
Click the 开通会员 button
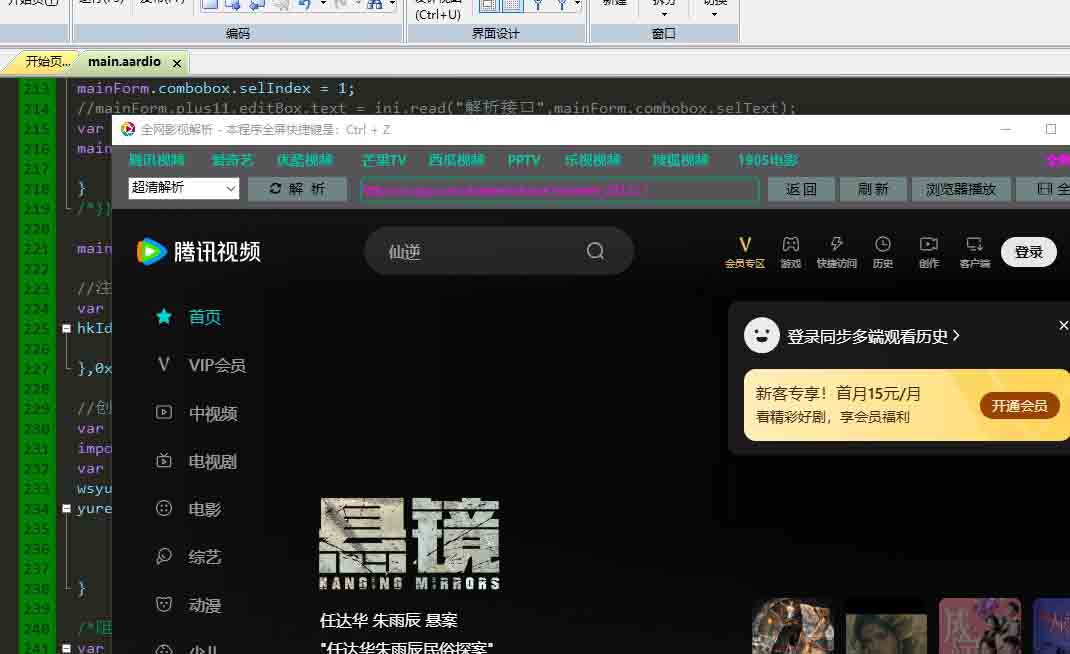pos(1020,406)
